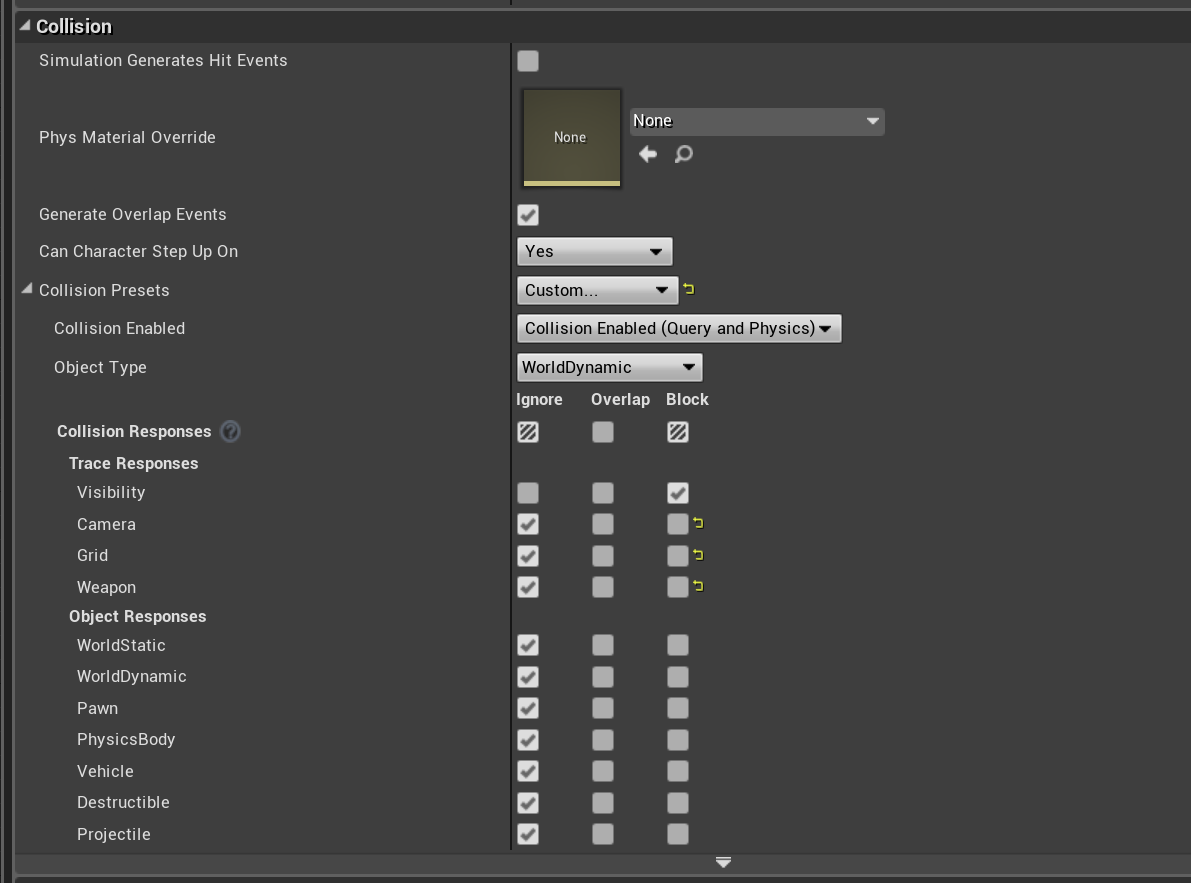Click reset arrow beside Weapon response

(x=698, y=586)
